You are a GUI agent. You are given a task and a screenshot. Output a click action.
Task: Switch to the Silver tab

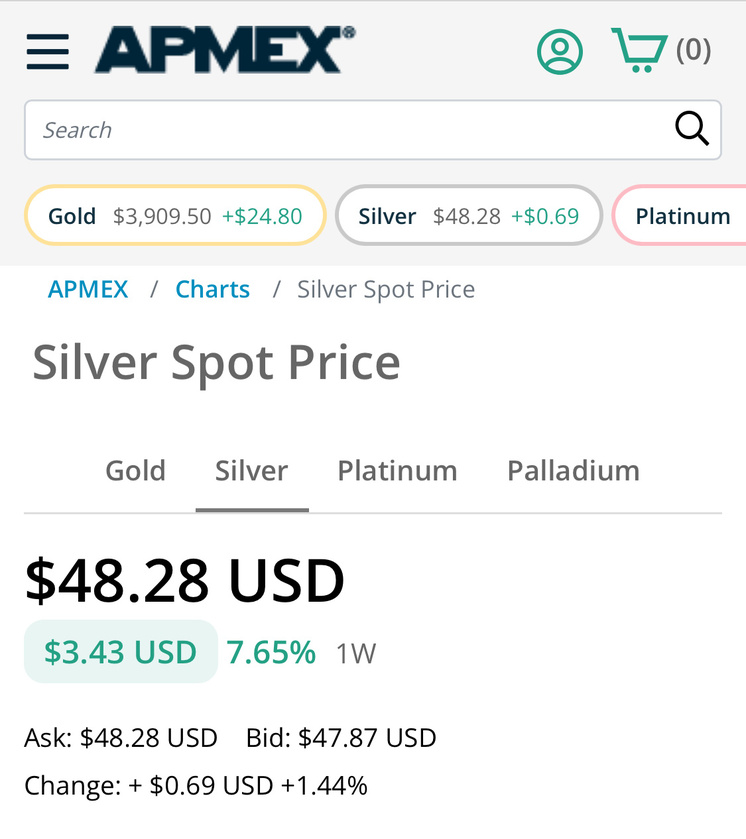[x=251, y=471]
